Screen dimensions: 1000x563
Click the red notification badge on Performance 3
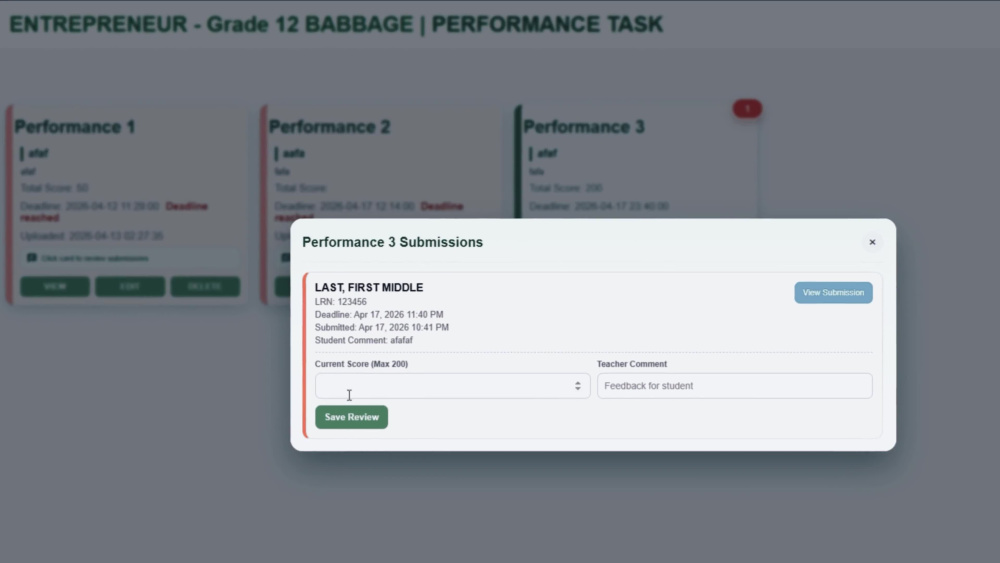[x=747, y=108]
